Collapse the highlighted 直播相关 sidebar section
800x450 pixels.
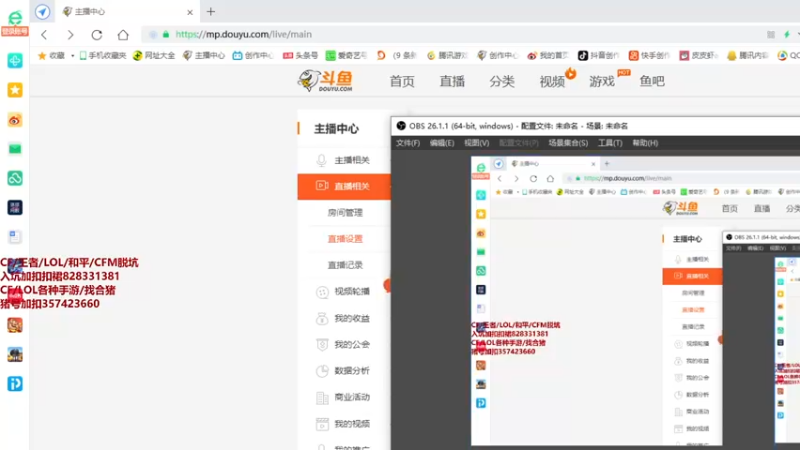click(344, 186)
